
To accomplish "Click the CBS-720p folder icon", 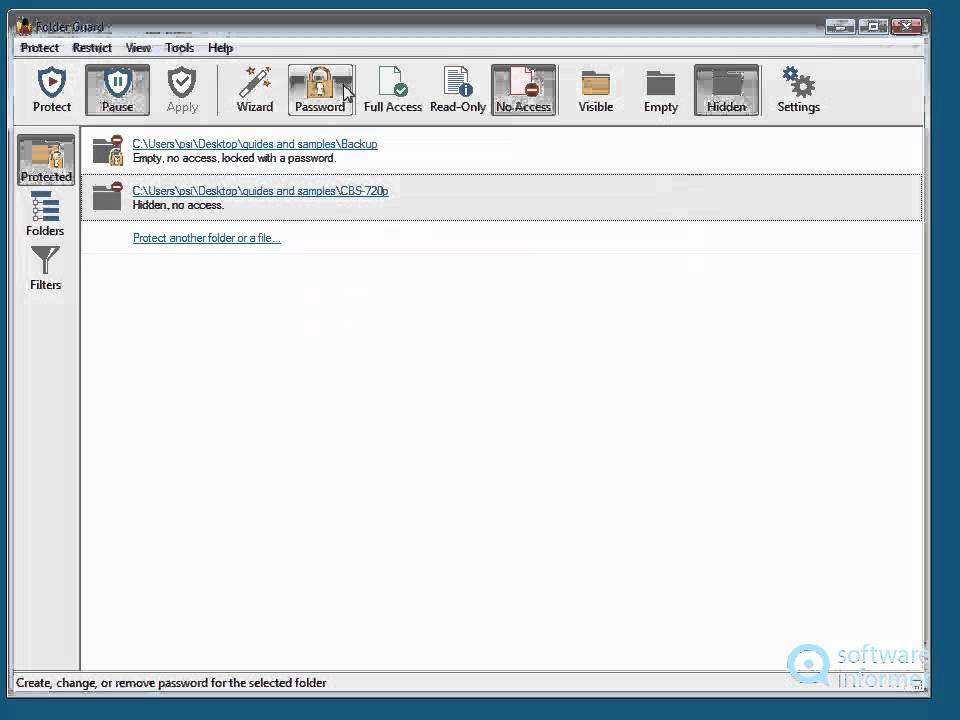I will 107,197.
